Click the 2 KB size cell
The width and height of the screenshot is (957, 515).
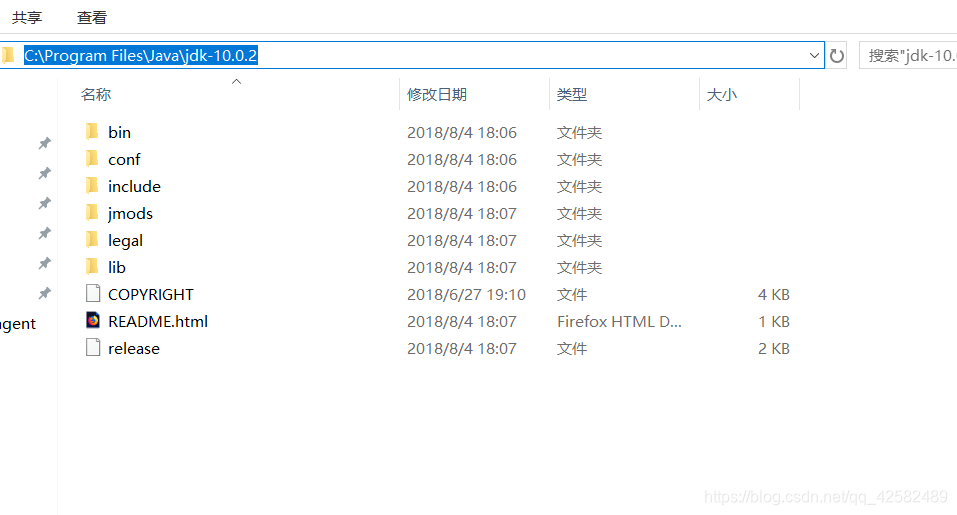(x=774, y=348)
